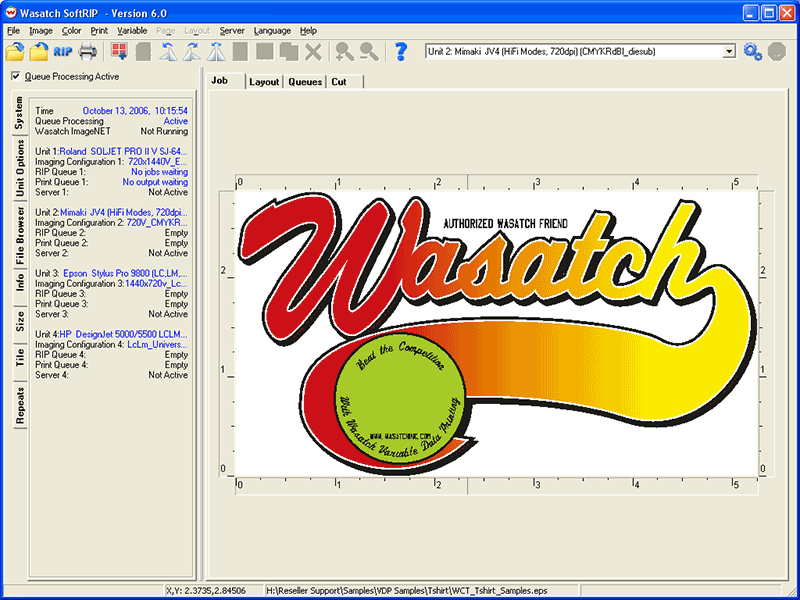Screen dimensions: 800x600
Task: Click Imaging Configuration 3 value 1440x720v_Lc...
Action: [156, 284]
